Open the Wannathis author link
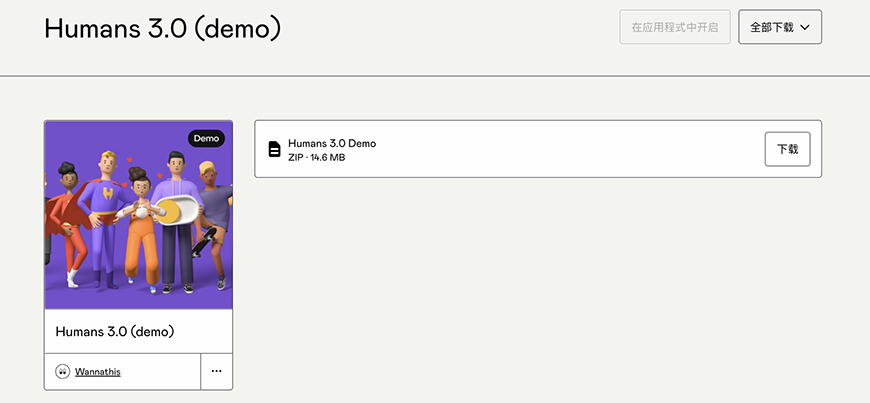The height and width of the screenshot is (403, 870). (98, 371)
